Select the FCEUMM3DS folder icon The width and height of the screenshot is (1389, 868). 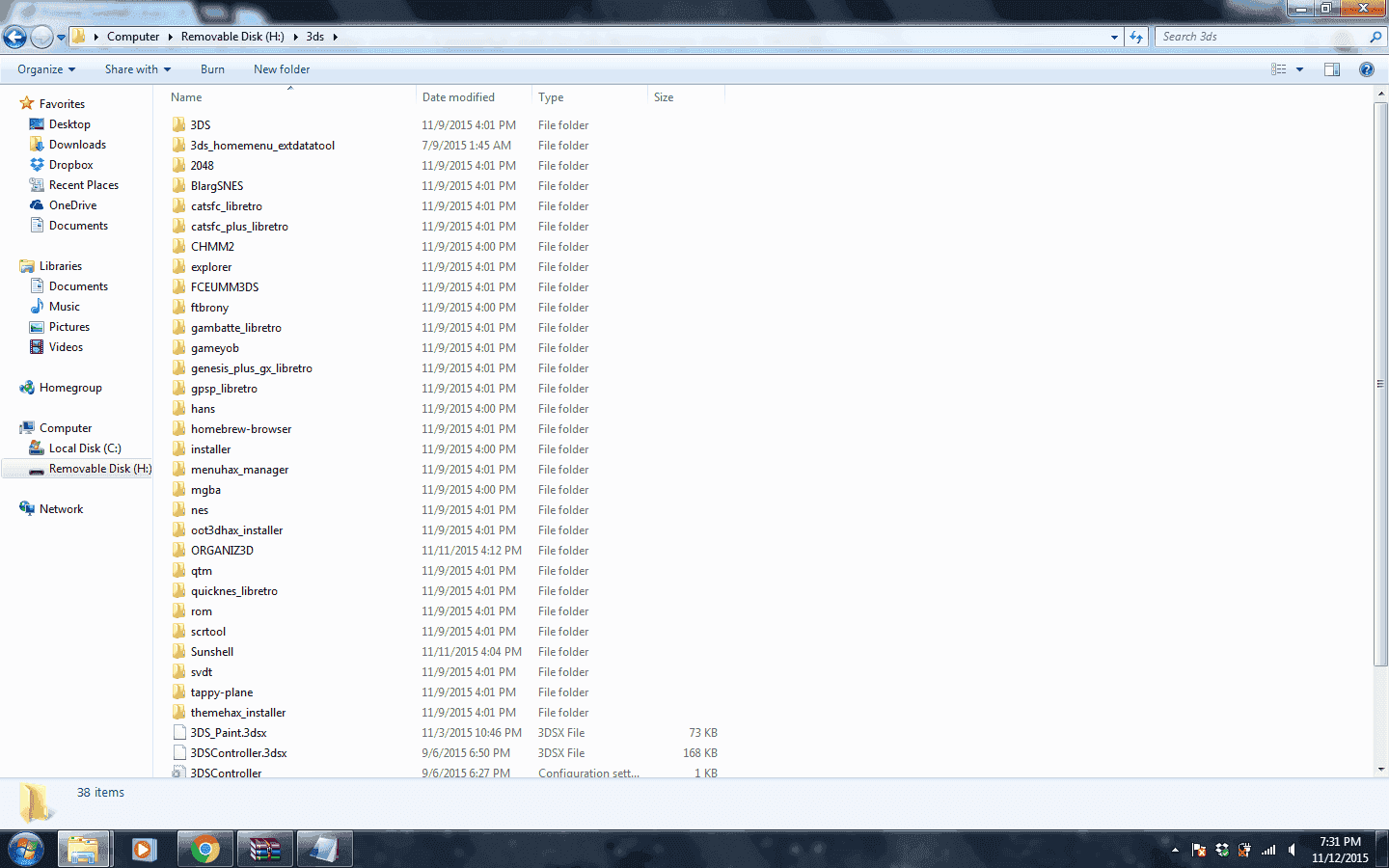[x=179, y=286]
